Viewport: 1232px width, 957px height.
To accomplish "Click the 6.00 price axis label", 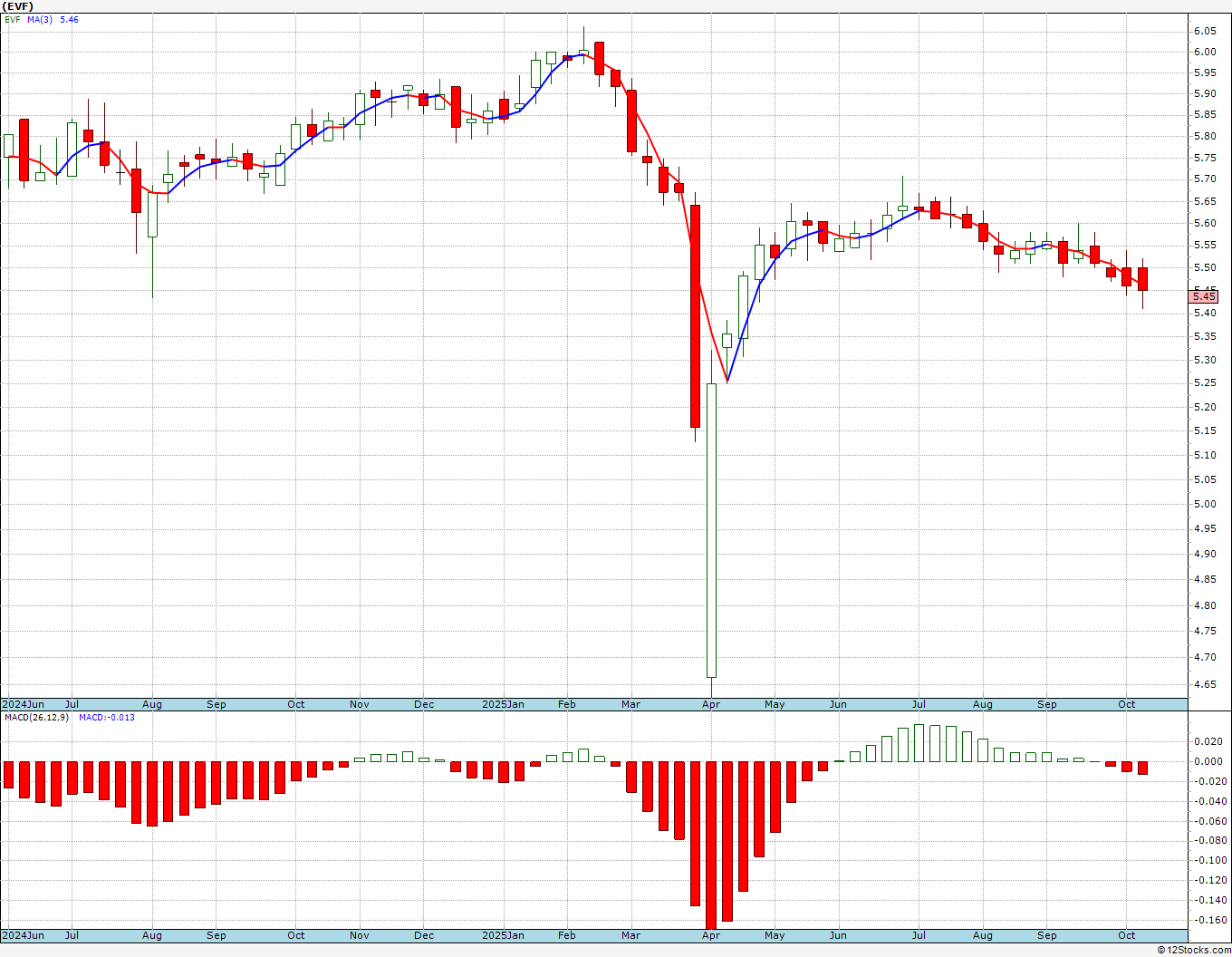I will (1205, 52).
